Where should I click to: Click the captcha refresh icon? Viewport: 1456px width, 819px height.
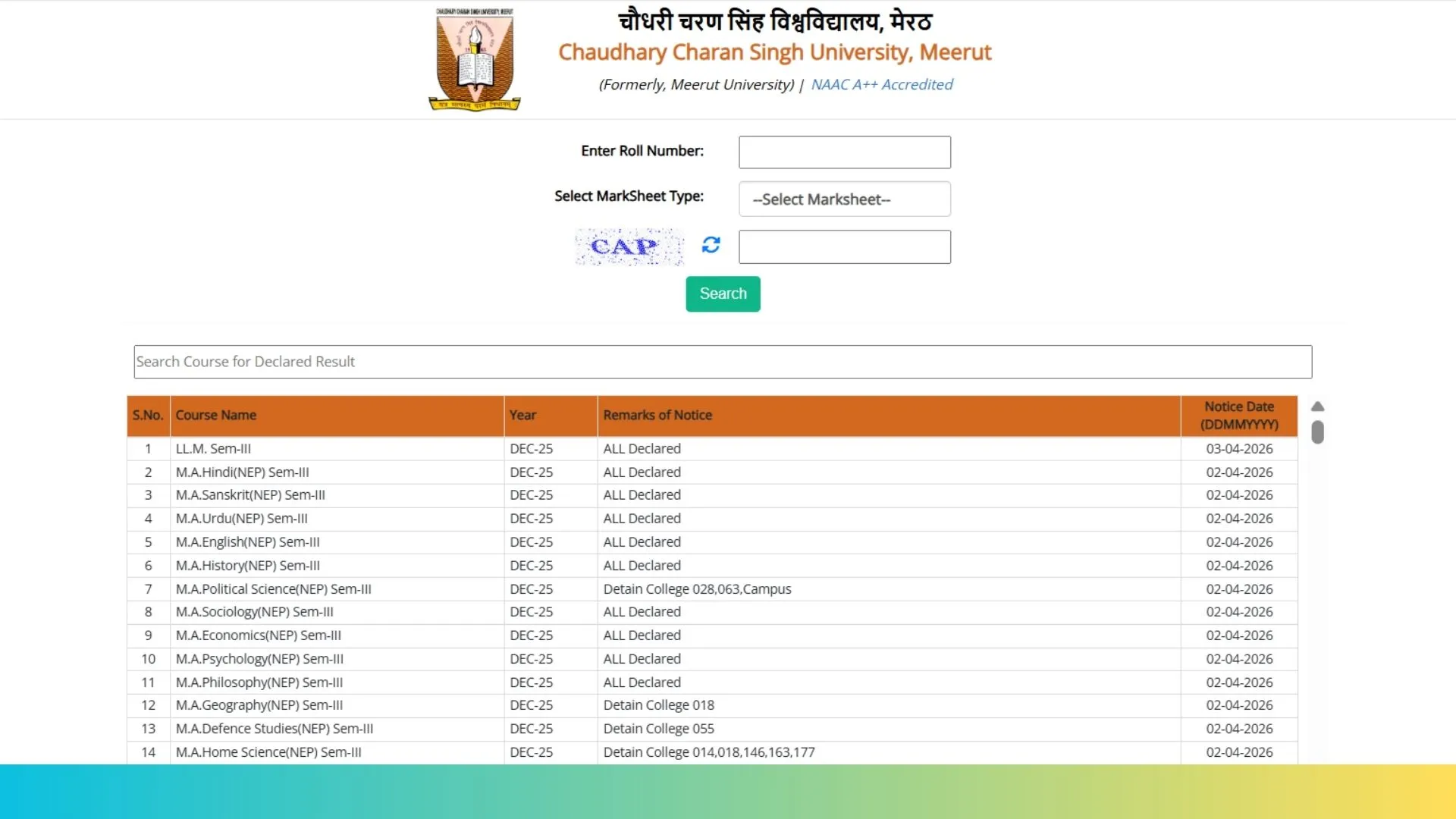(711, 245)
